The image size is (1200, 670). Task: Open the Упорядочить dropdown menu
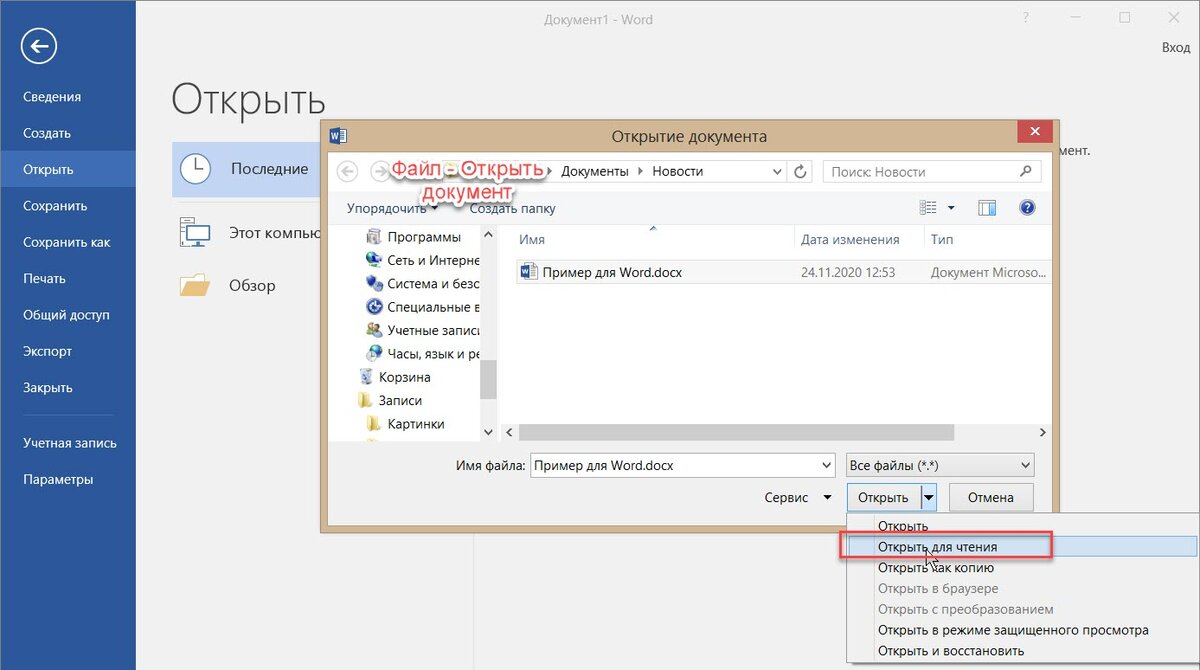pos(393,209)
